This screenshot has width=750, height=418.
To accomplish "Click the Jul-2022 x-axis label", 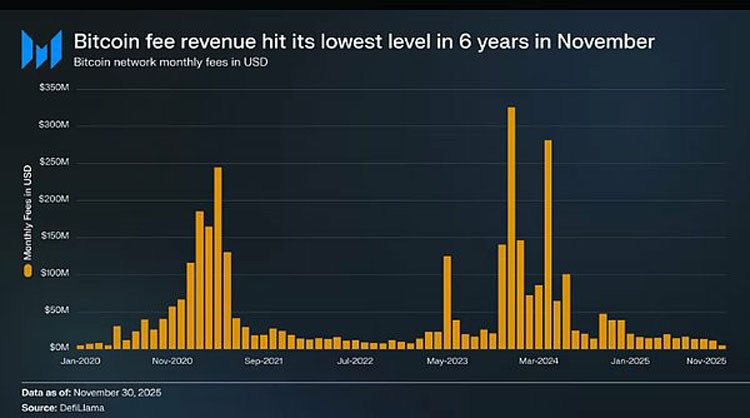I will click(356, 360).
